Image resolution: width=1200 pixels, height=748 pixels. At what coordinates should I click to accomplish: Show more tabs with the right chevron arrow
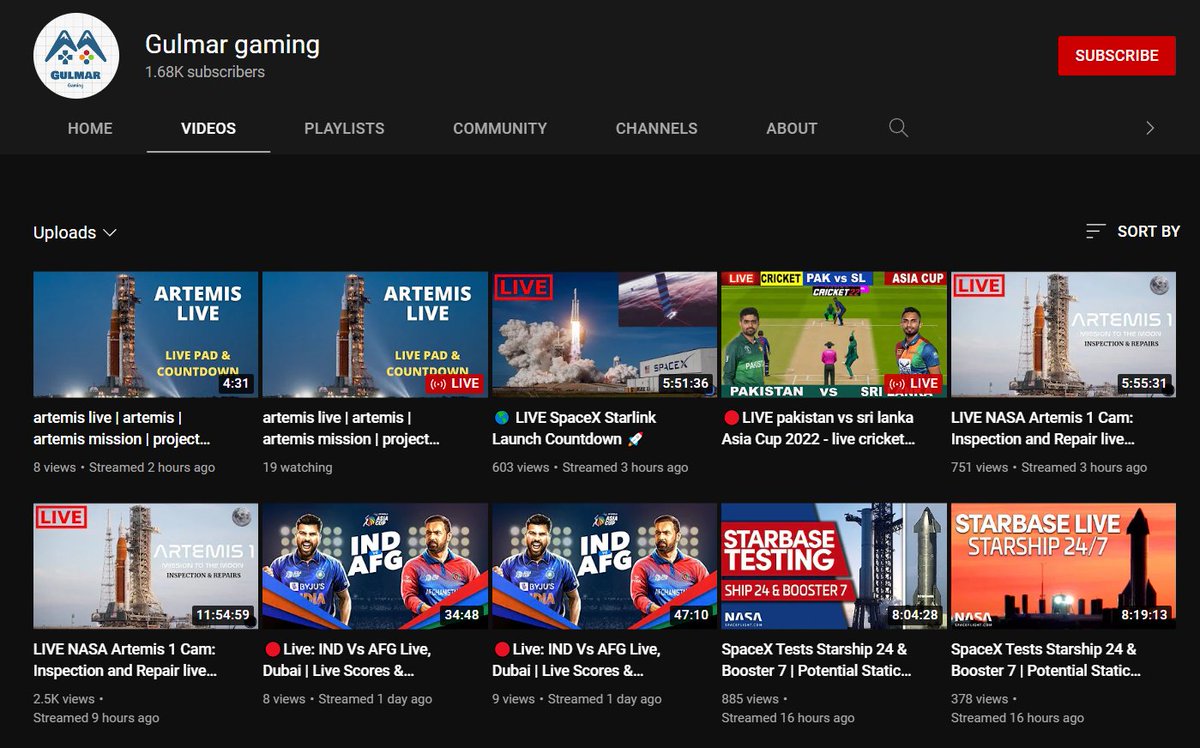1149,128
